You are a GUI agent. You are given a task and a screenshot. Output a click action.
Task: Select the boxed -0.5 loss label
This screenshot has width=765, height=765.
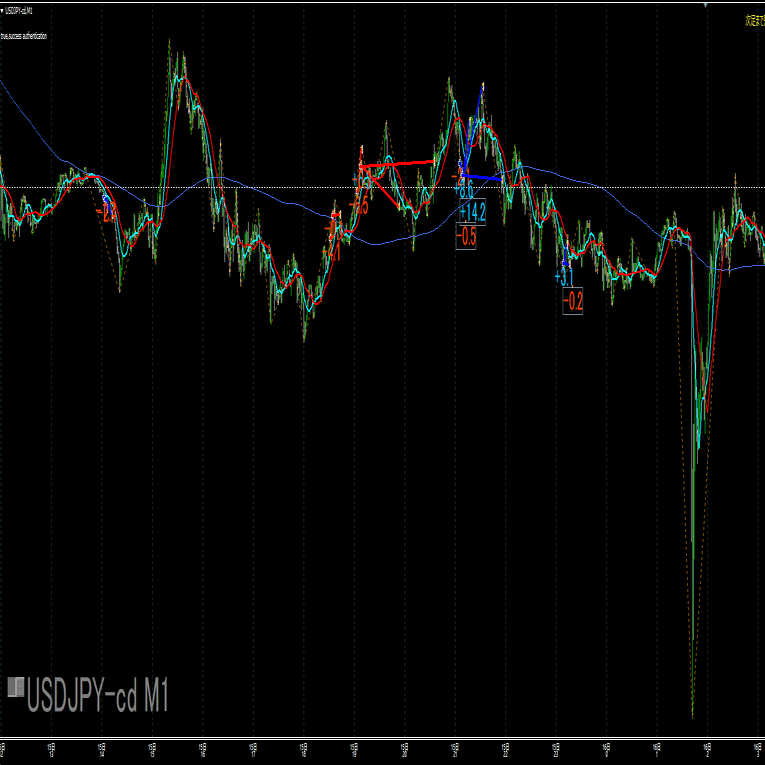[466, 237]
